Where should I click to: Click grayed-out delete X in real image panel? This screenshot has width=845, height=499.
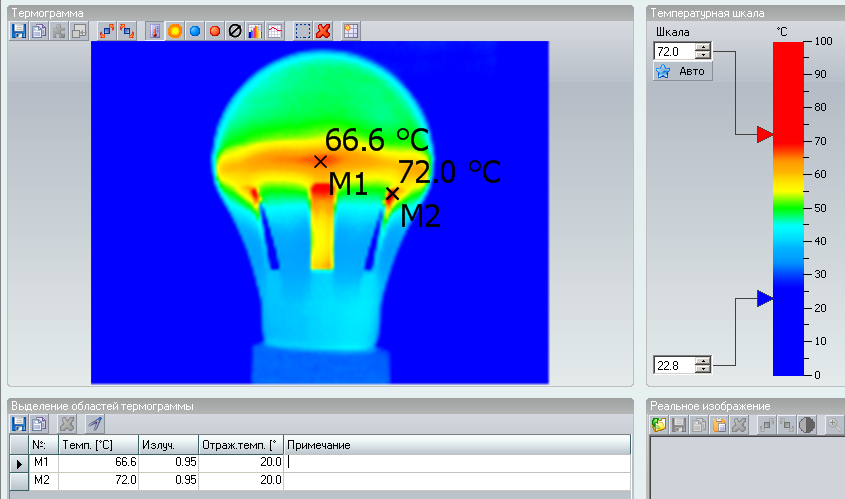pyautogui.click(x=739, y=425)
